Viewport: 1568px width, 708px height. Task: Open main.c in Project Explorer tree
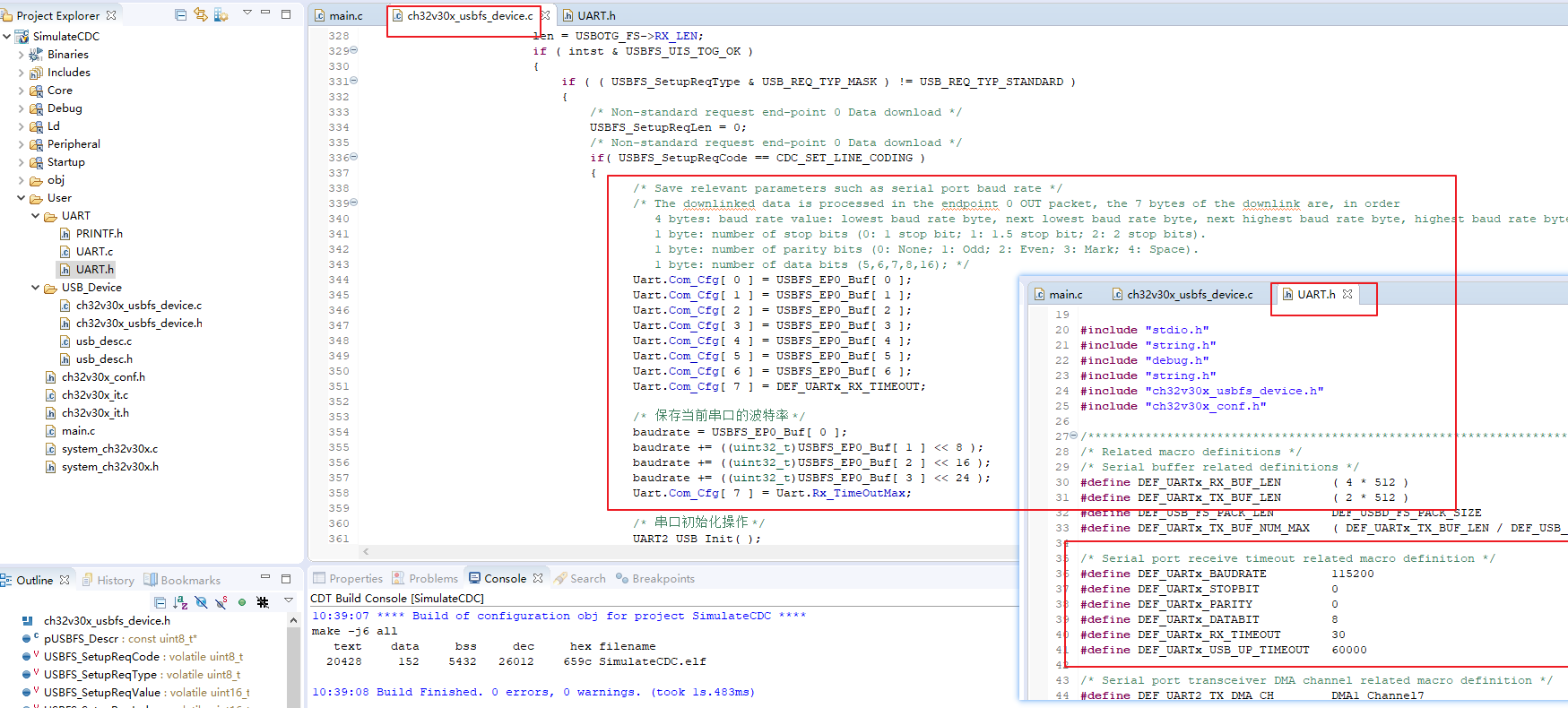[x=70, y=431]
